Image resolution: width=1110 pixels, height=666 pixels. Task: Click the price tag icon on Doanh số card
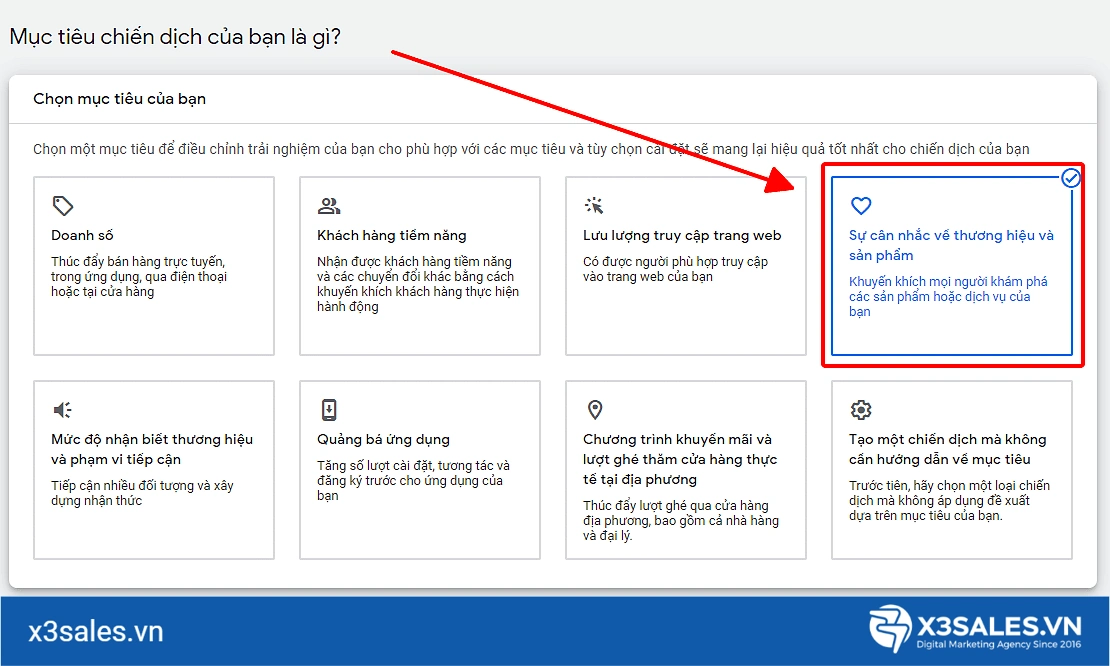point(63,206)
